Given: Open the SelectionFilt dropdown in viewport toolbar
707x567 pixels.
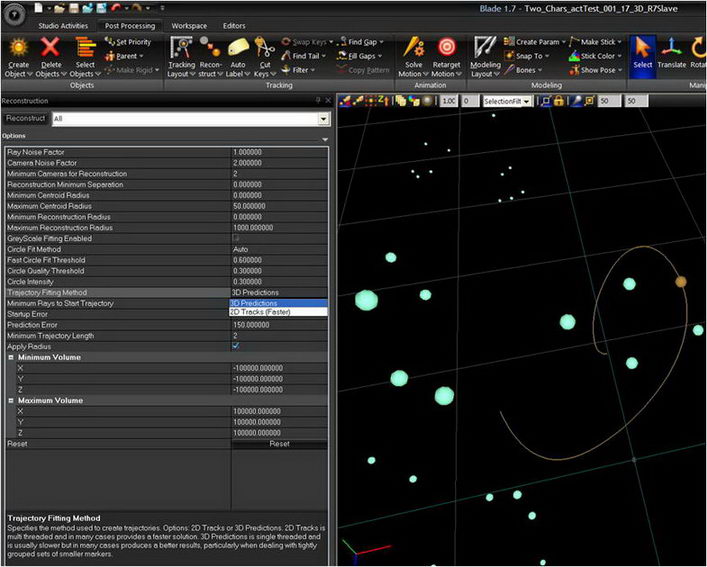Looking at the screenshot, I should pos(509,101).
